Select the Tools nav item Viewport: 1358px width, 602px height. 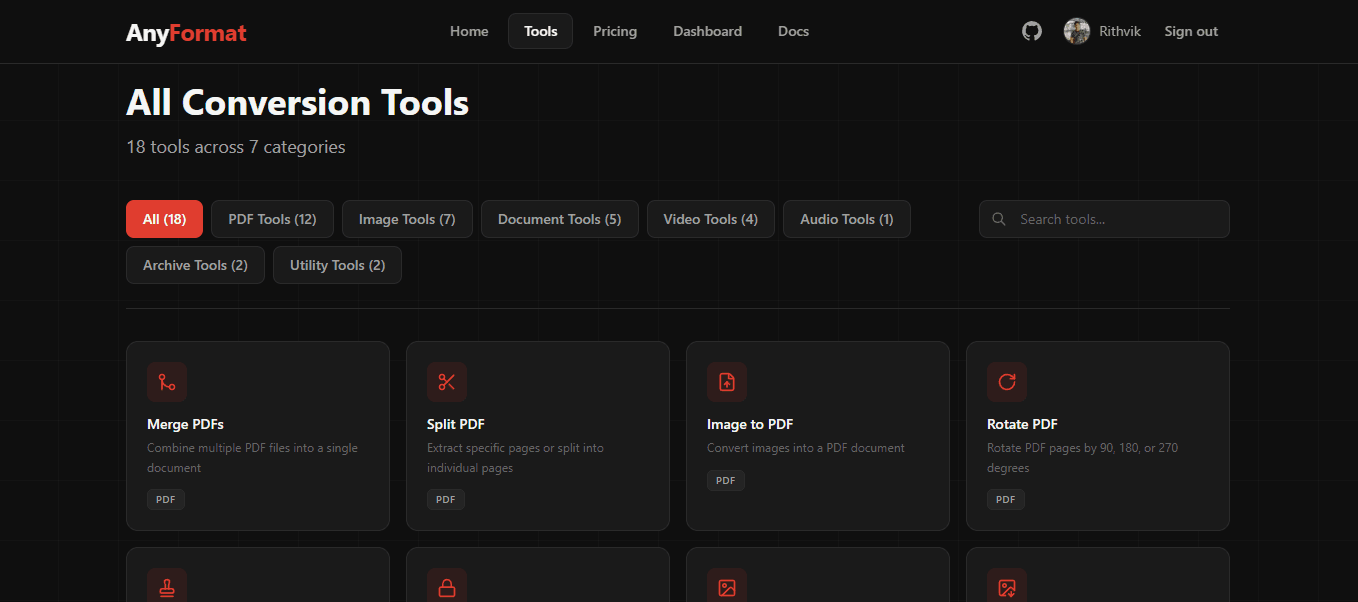(x=540, y=31)
